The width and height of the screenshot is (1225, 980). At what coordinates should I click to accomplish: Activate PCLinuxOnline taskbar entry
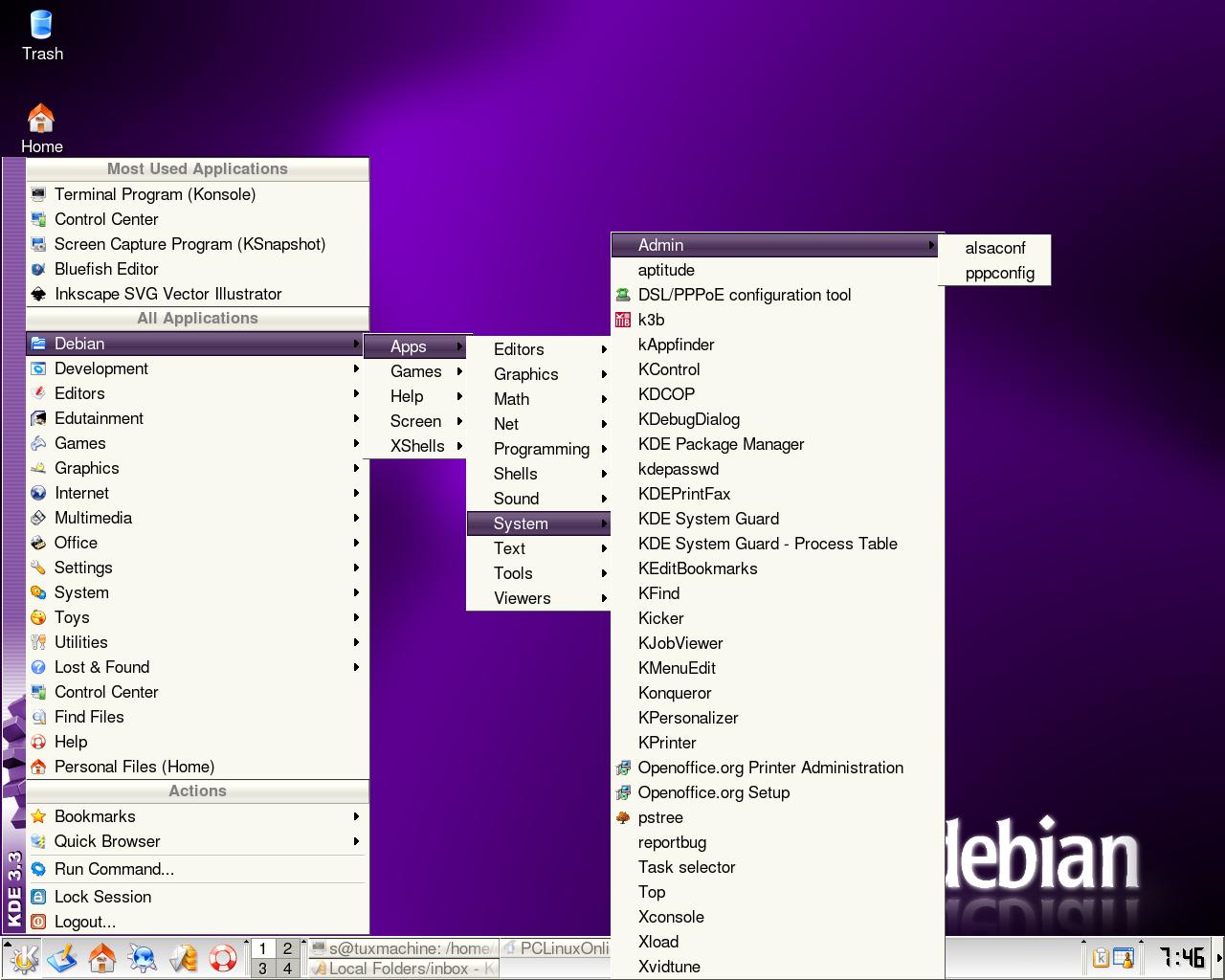tap(557, 948)
